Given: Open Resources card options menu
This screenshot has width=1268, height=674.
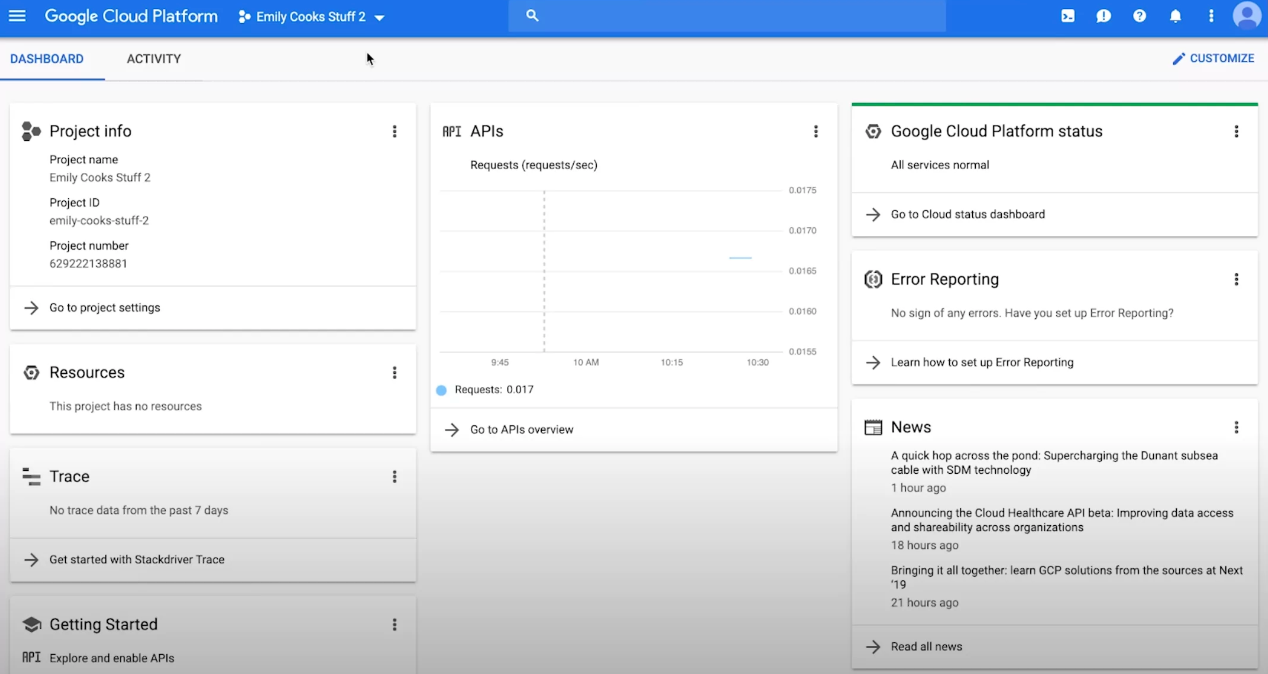Looking at the screenshot, I should [x=395, y=373].
